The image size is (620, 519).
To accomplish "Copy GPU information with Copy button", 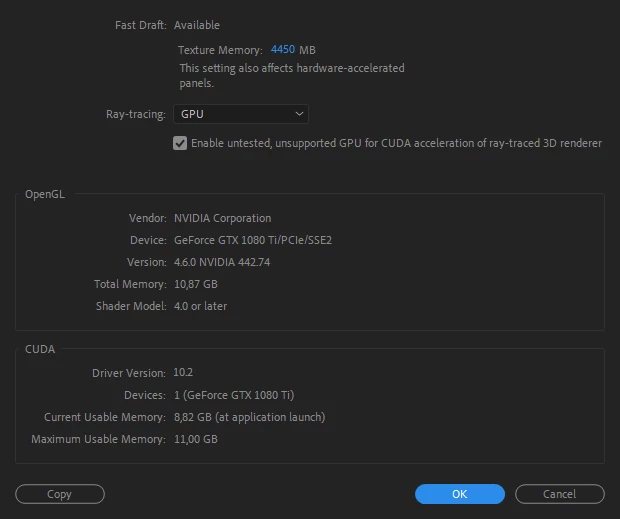I will (60, 494).
